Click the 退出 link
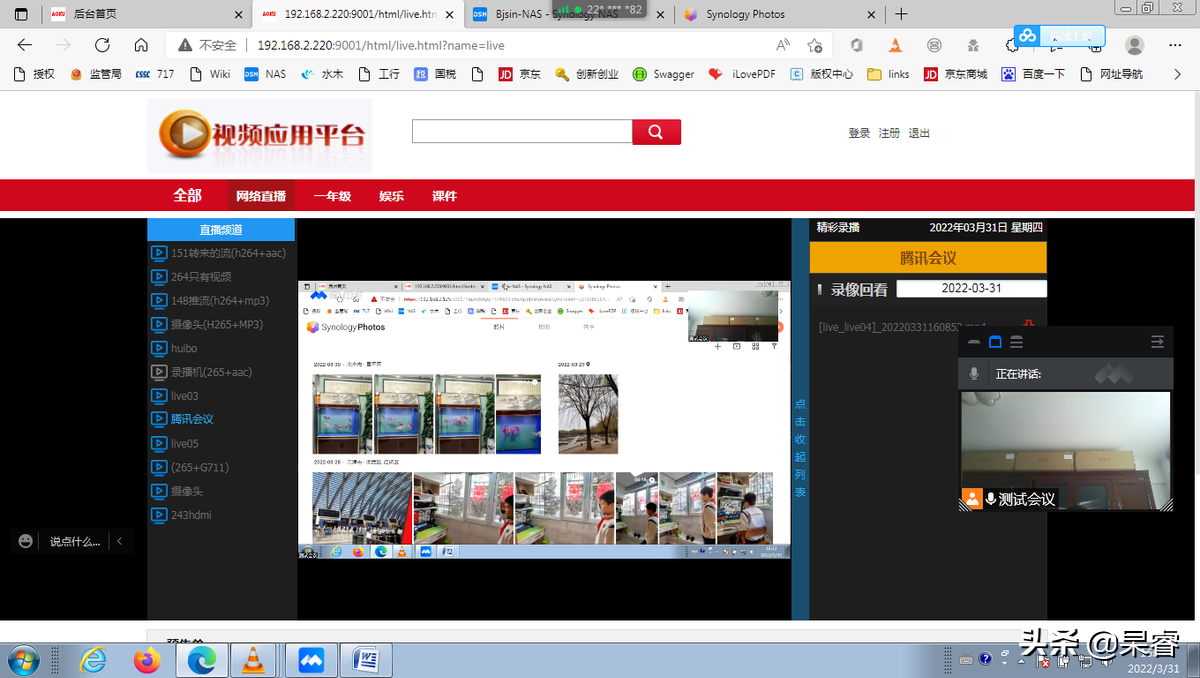This screenshot has height=678, width=1200. tap(919, 133)
